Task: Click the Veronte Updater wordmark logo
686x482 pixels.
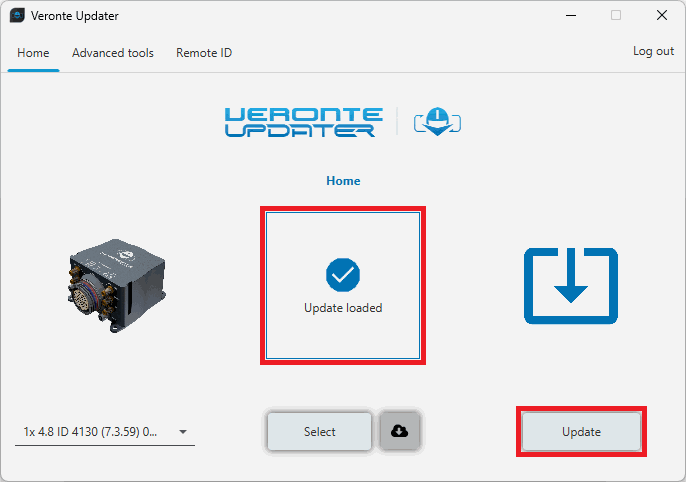Action: (x=301, y=122)
